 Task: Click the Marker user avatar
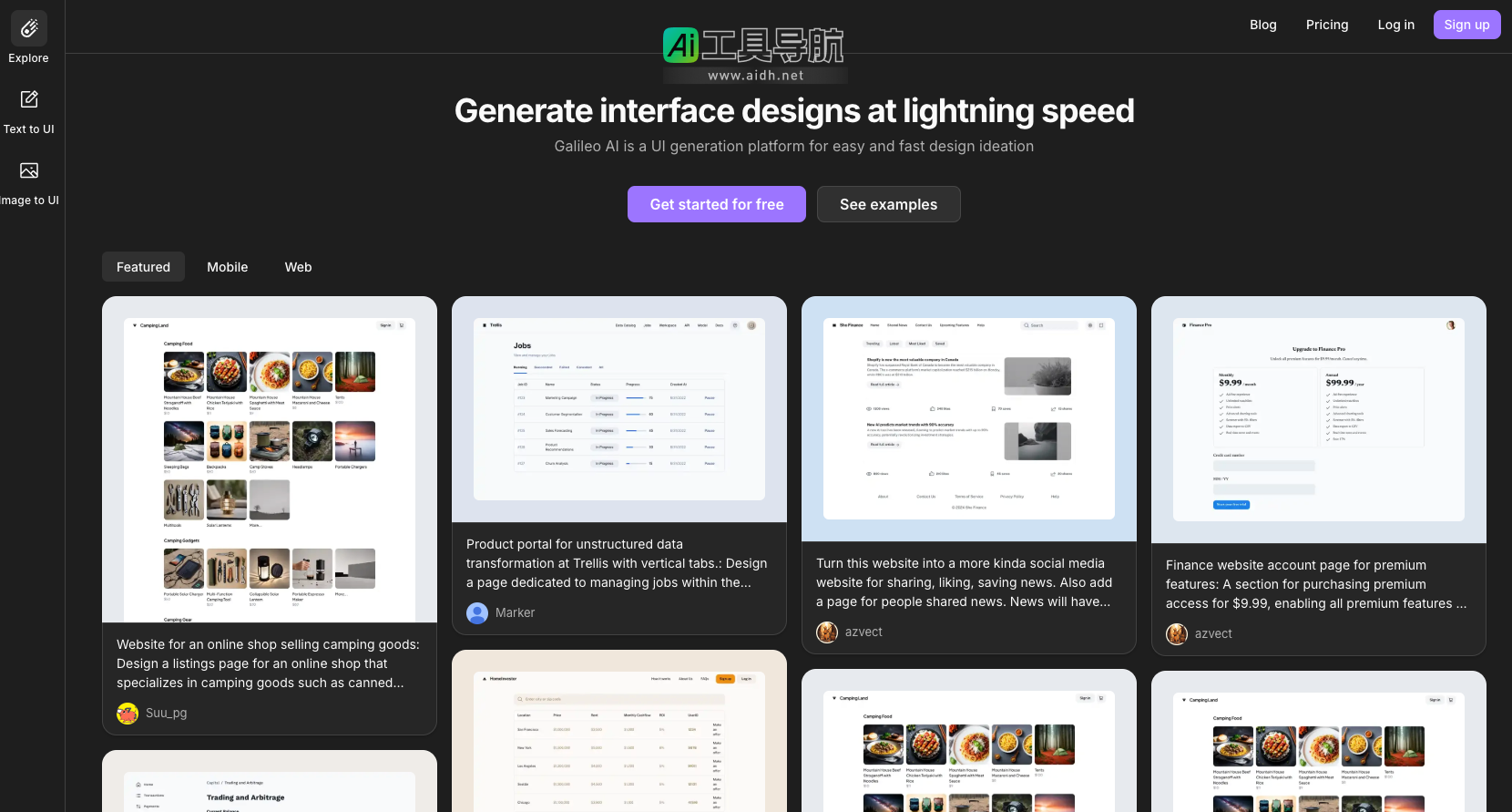[x=477, y=613]
